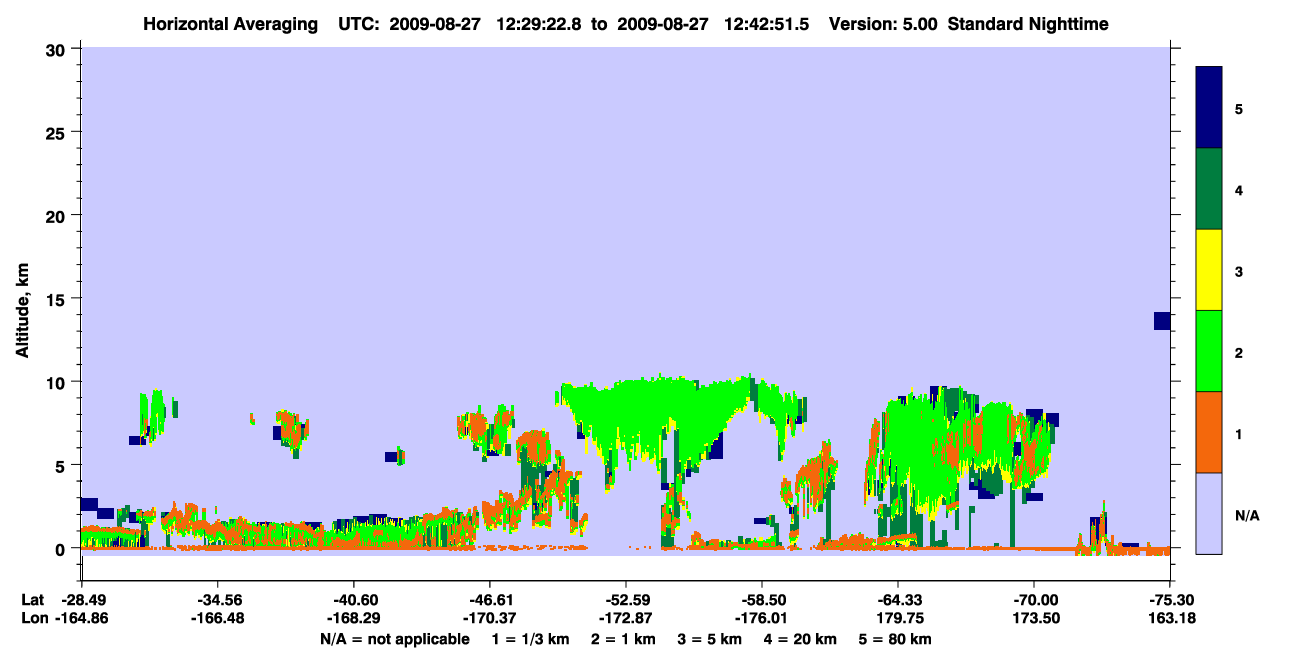1300x667 pixels.
Task: Click longitude value '-166.48'
Action: 217,618
